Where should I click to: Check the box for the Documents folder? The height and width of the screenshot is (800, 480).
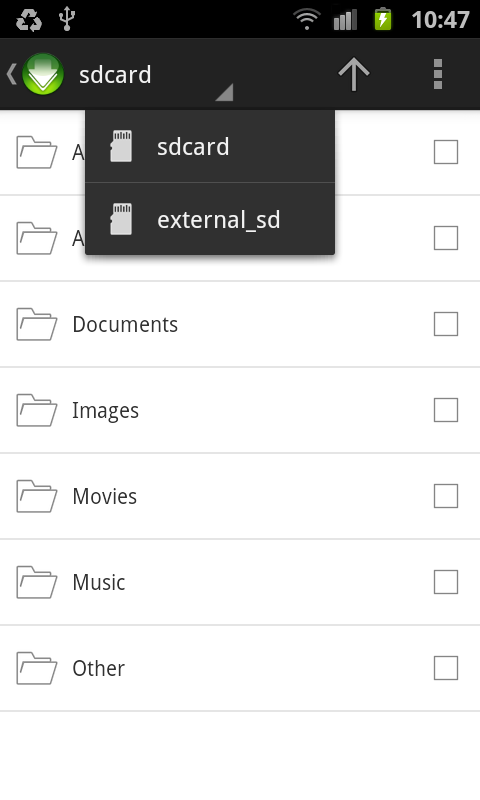pos(446,324)
